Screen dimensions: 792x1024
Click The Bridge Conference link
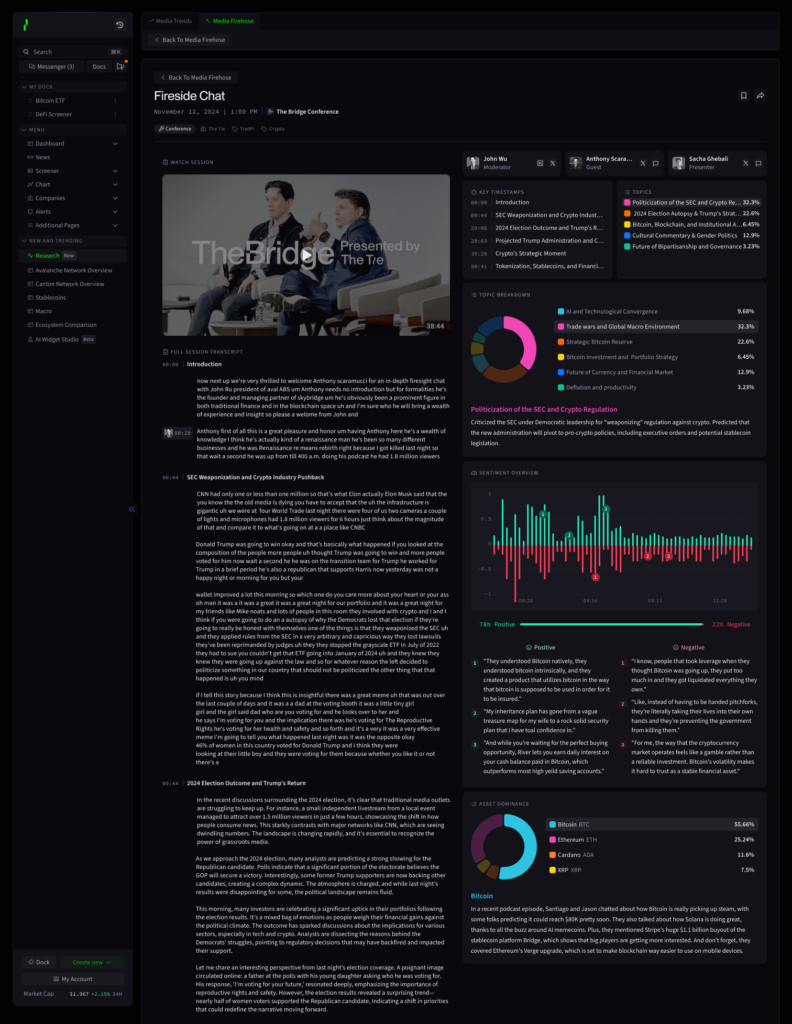[307, 112]
